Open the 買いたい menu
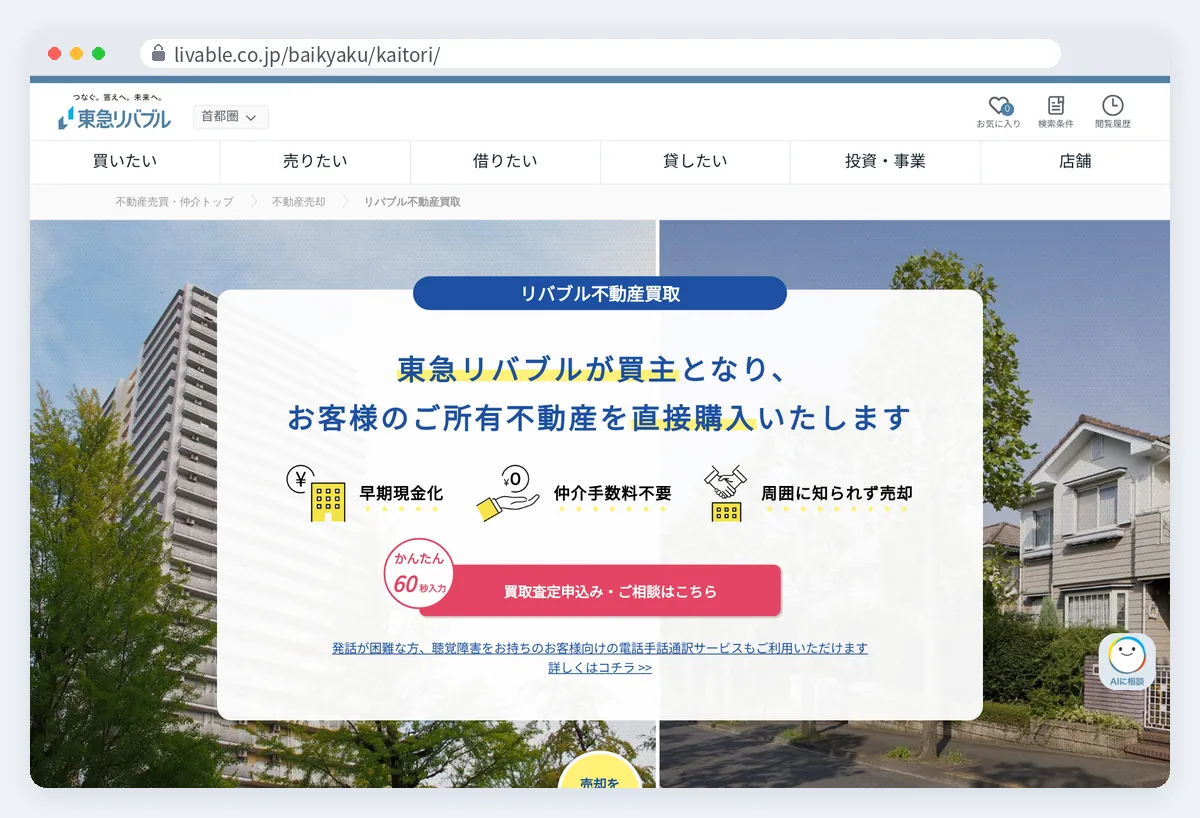Screen dimensions: 1200x818 [x=125, y=161]
